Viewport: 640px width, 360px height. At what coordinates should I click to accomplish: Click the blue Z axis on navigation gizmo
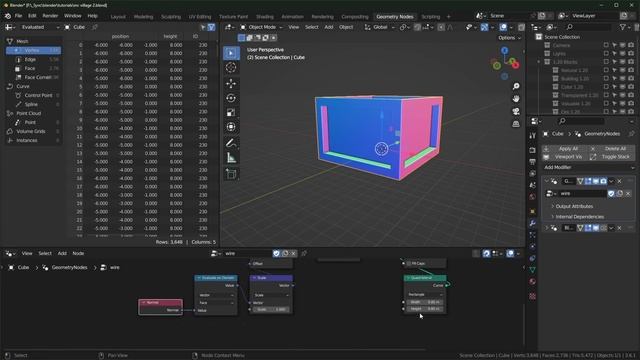(x=504, y=50)
